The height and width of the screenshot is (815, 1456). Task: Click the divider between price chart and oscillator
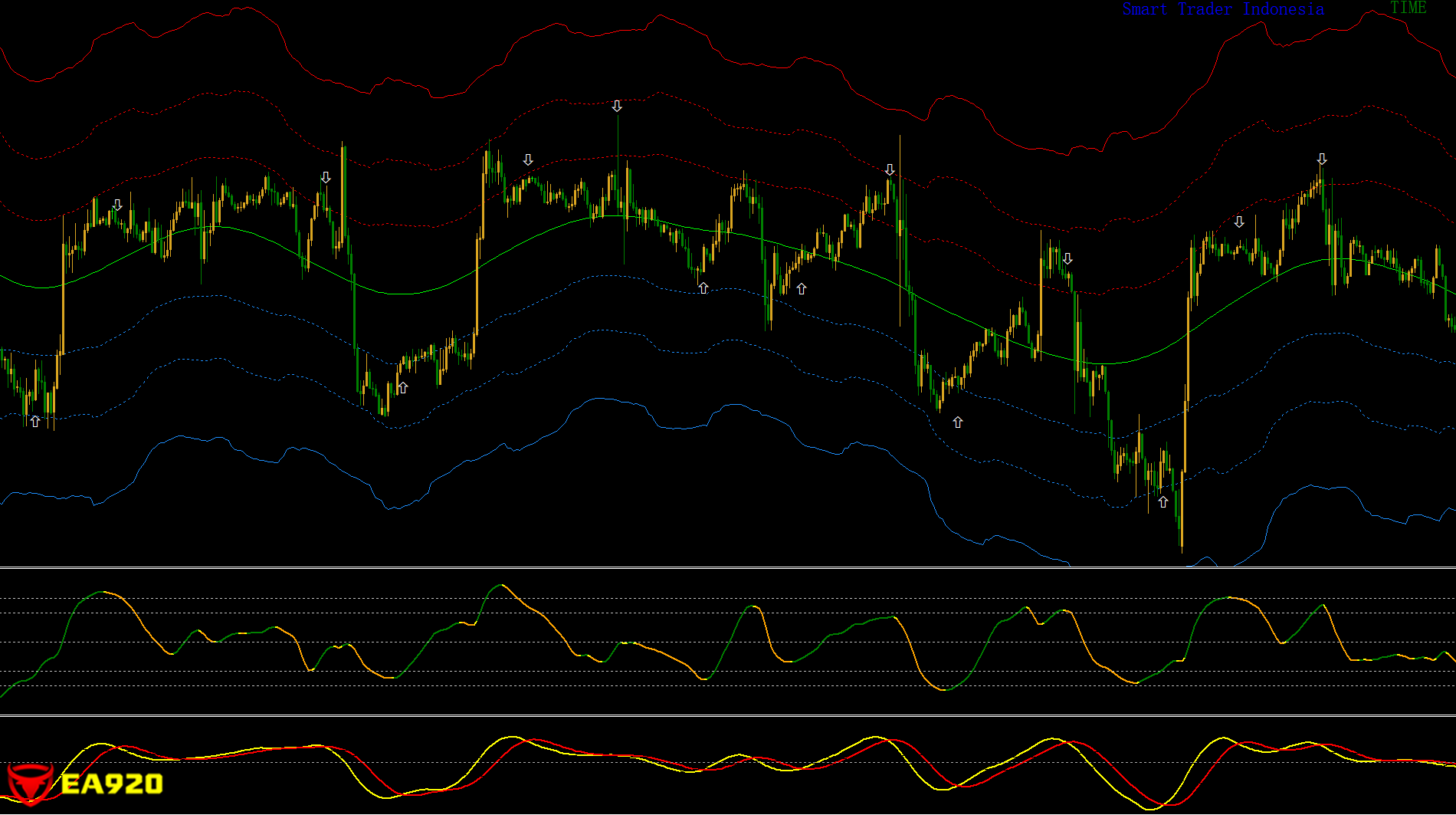point(728,567)
